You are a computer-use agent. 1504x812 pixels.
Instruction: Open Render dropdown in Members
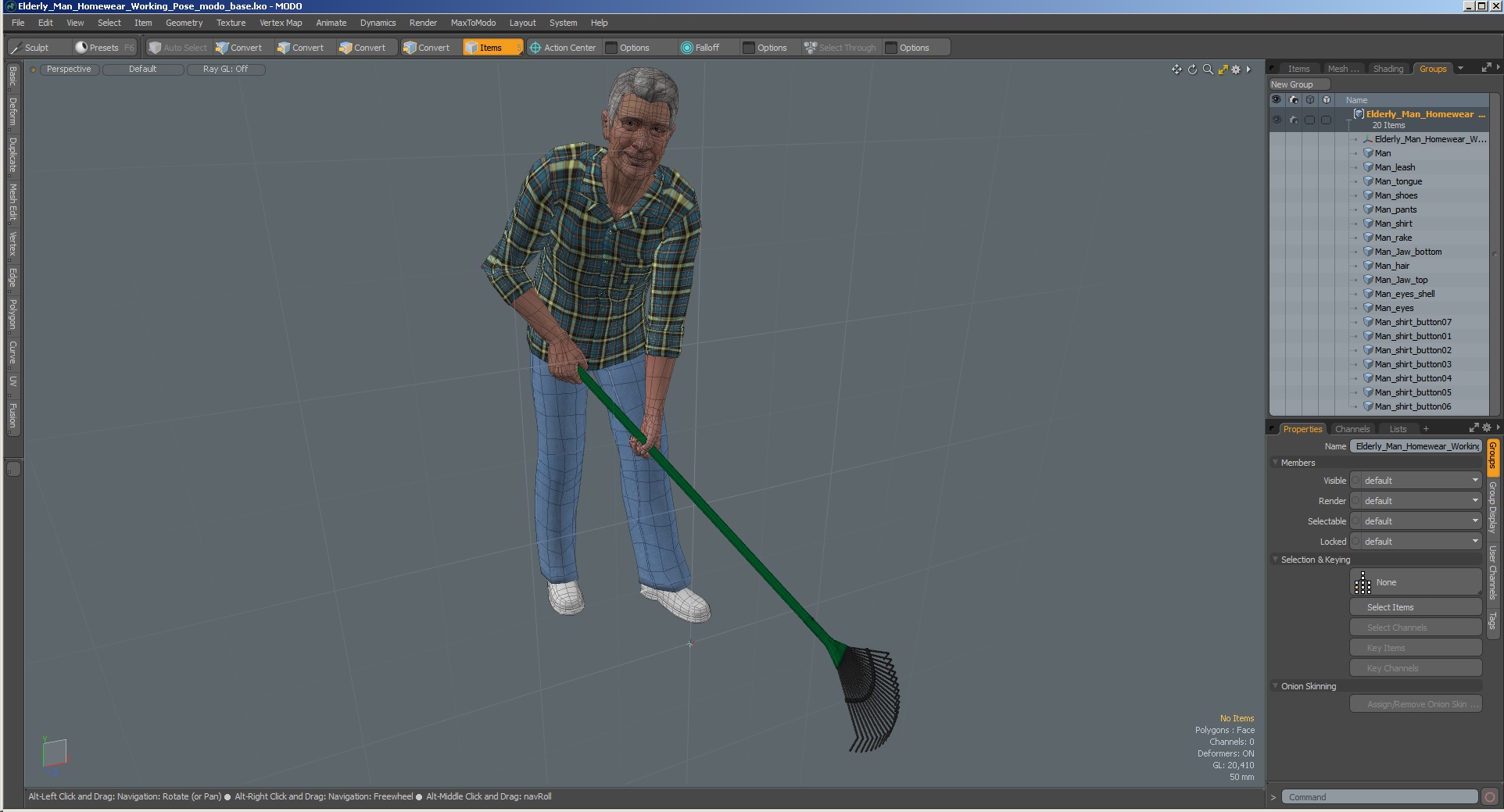1416,501
